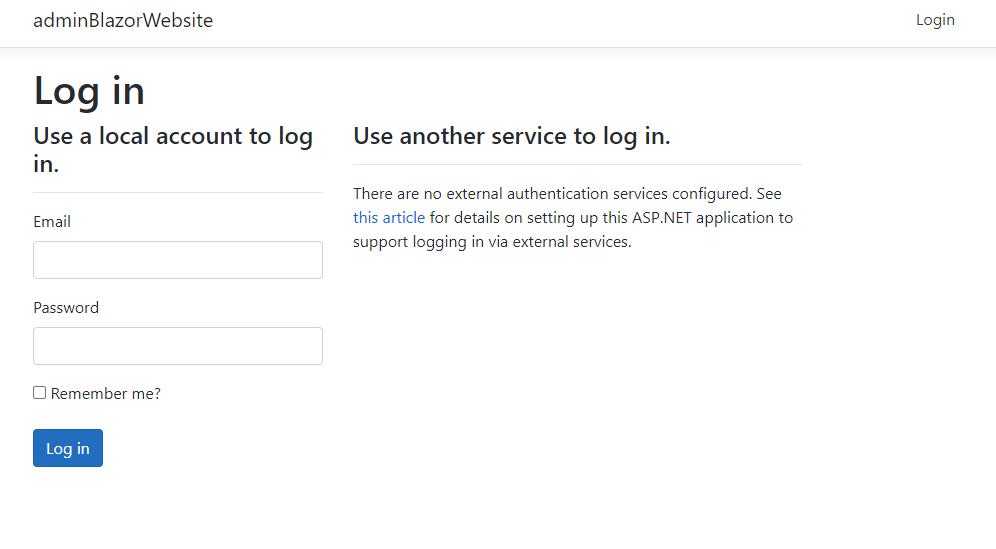Click the divider under the another service heading
The image size is (996, 549).
click(577, 165)
